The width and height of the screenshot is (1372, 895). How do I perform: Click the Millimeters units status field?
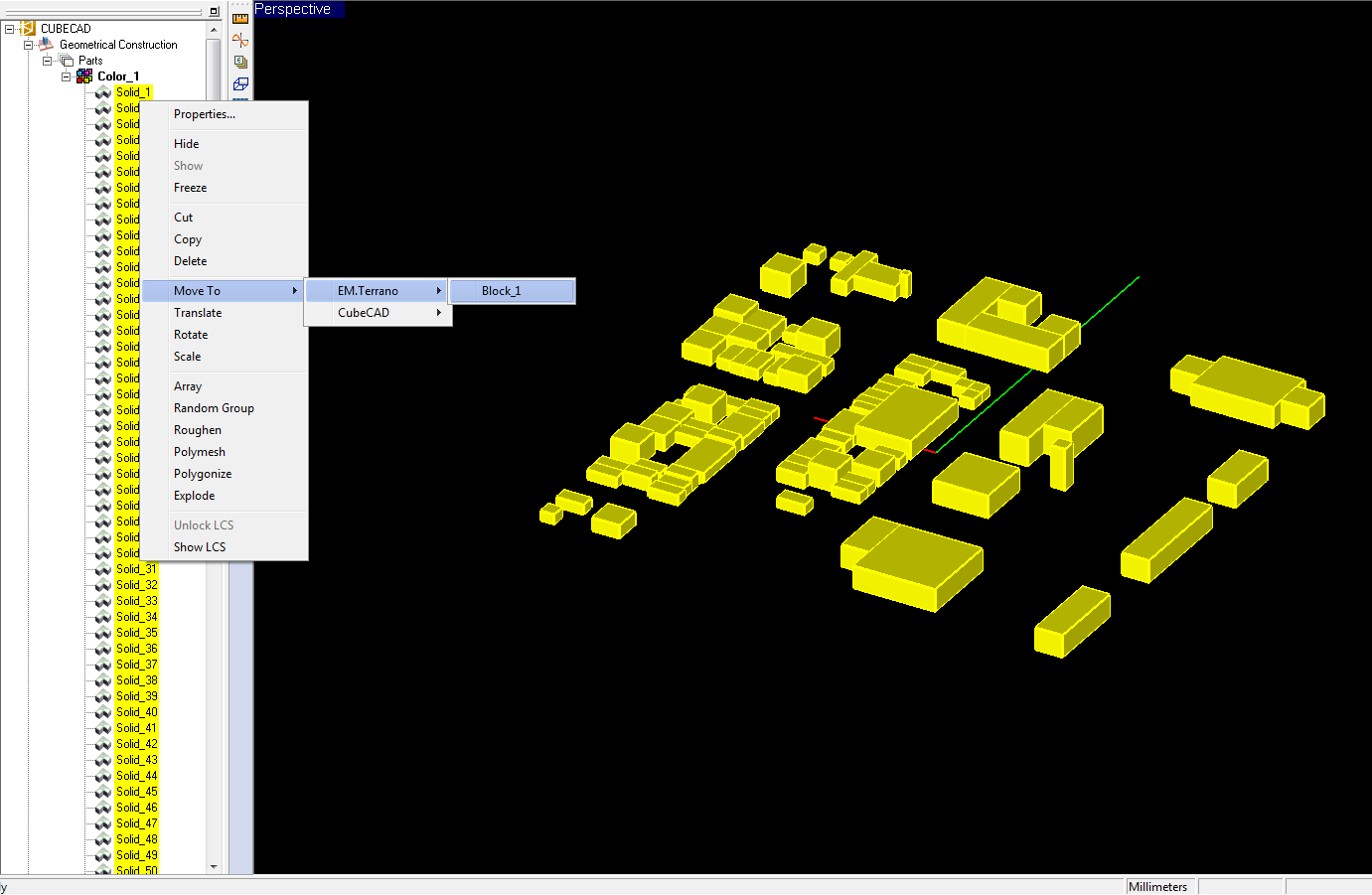coord(1160,887)
